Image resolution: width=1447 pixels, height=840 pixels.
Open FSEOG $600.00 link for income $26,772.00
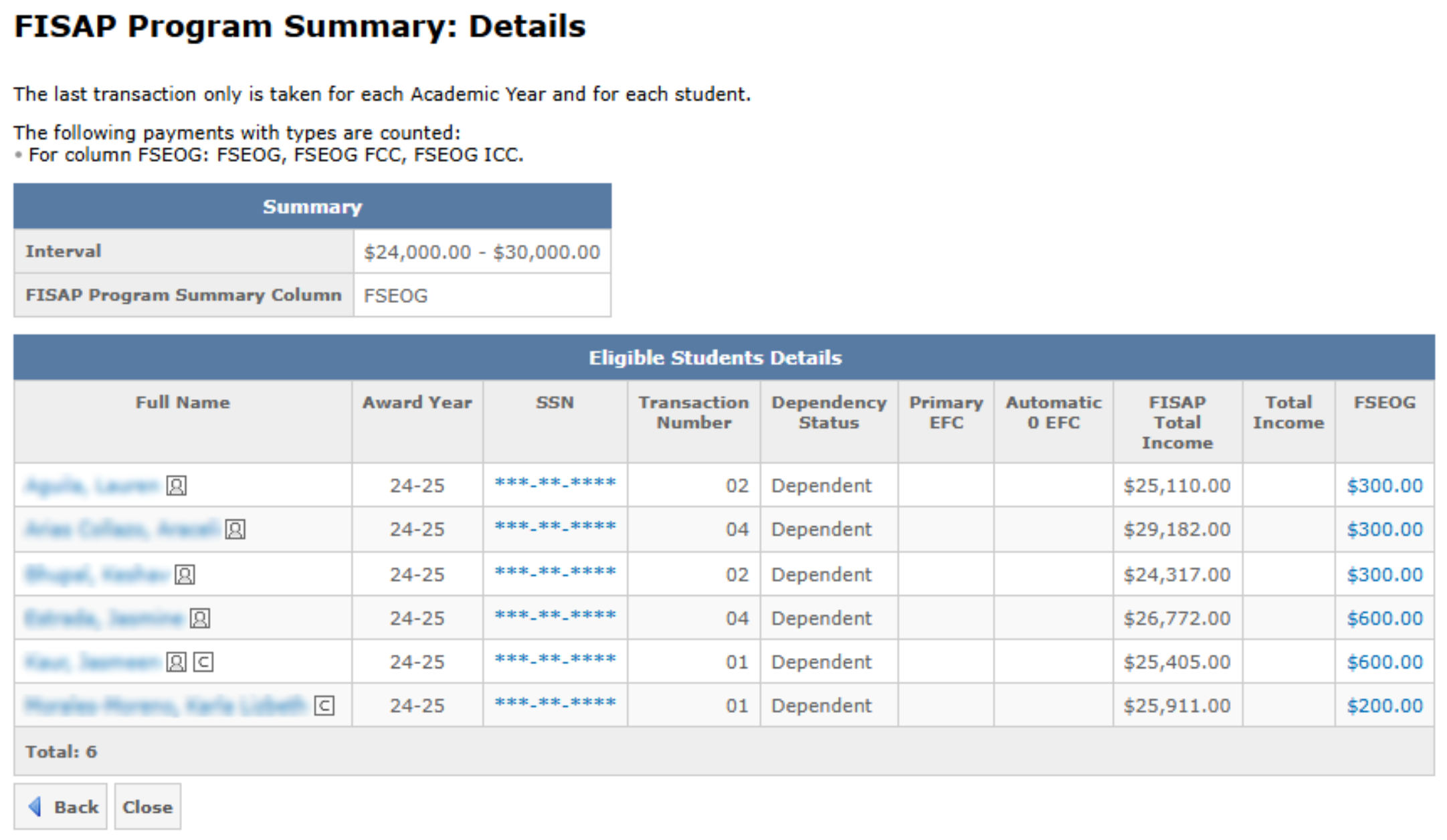pos(1384,619)
